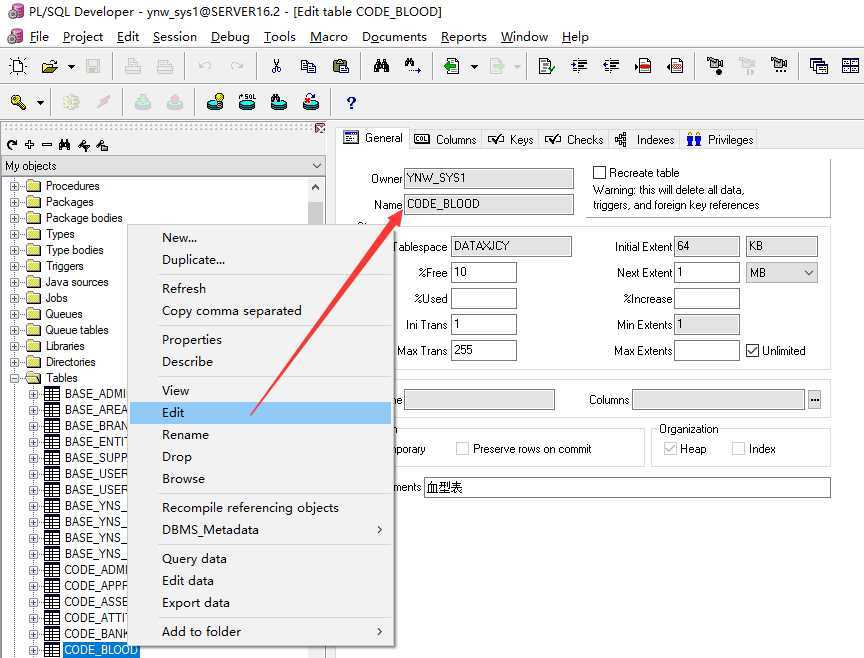This screenshot has height=658, width=864.
Task: Choose Query data in the context menu
Action: (x=260, y=558)
